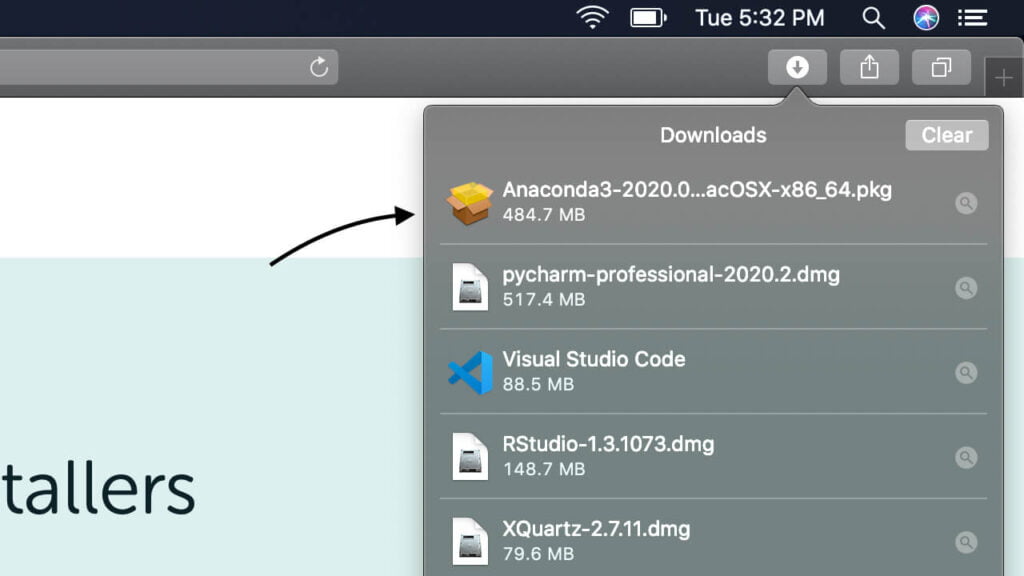
Task: Open a new tab with plus button
Action: pyautogui.click(x=1004, y=78)
